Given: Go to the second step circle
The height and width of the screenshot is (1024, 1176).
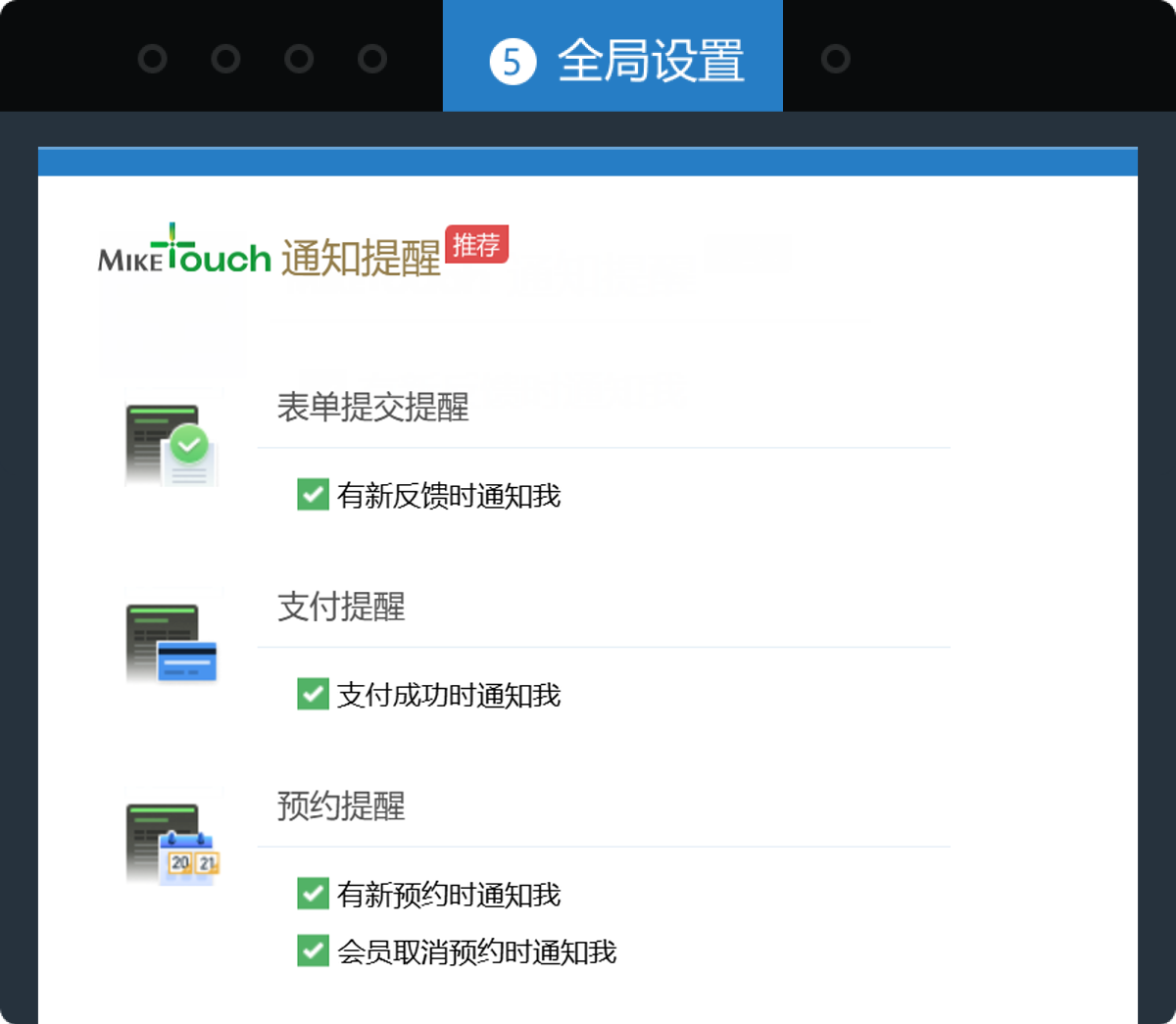Looking at the screenshot, I should [225, 59].
